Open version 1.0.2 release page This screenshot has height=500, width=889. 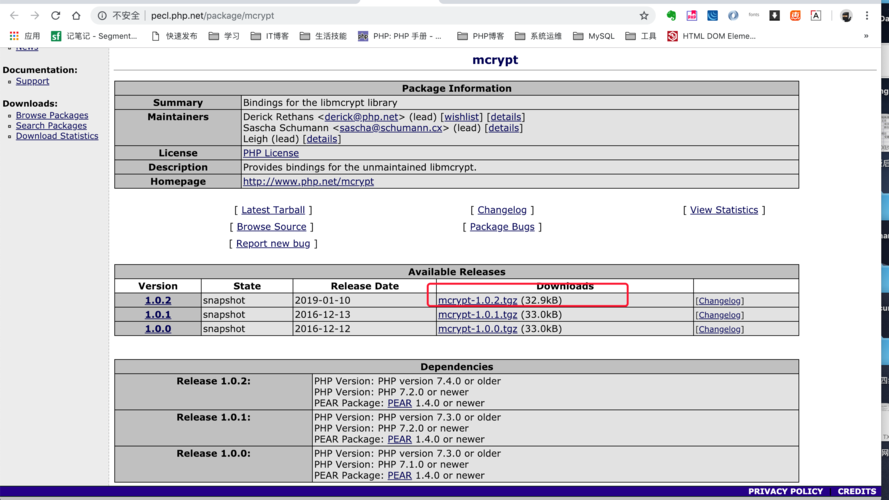pos(158,300)
